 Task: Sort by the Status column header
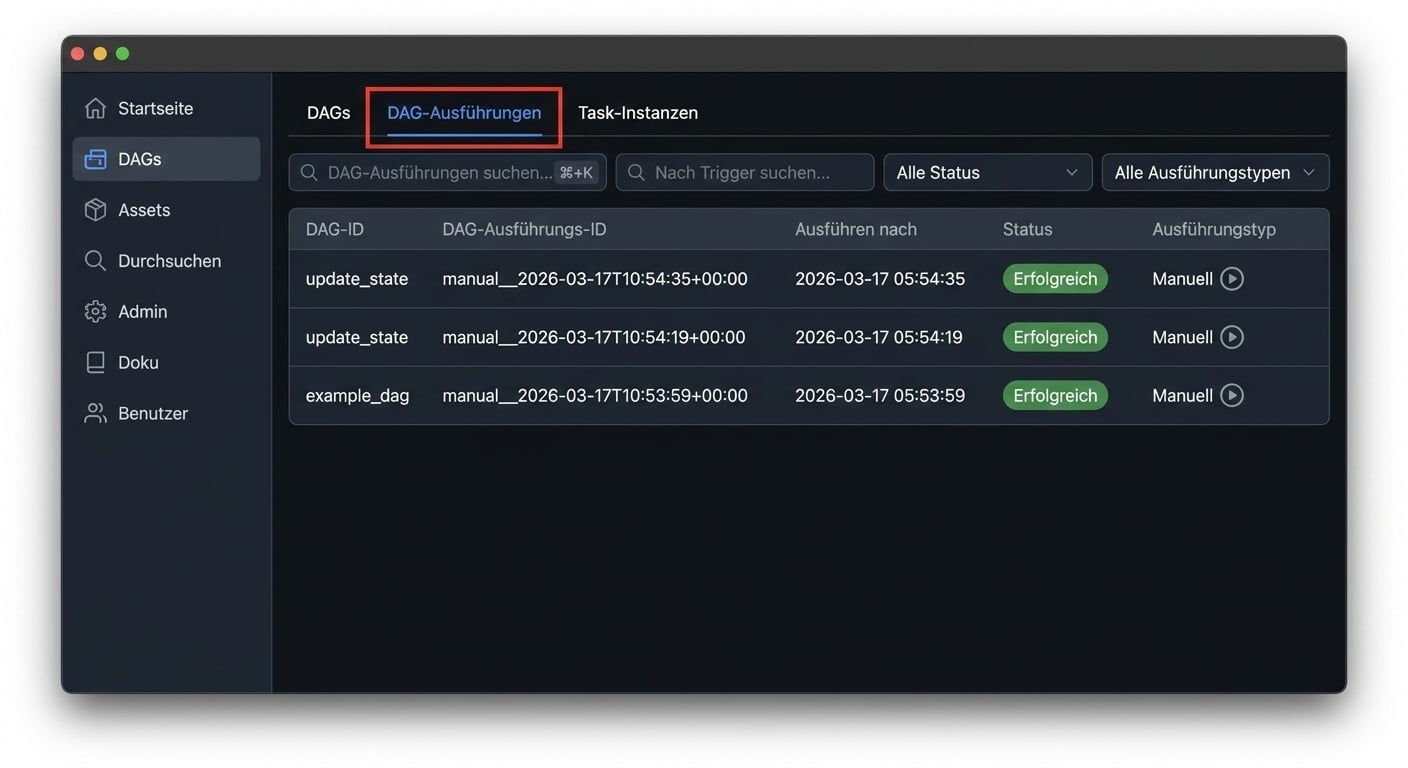point(1027,229)
